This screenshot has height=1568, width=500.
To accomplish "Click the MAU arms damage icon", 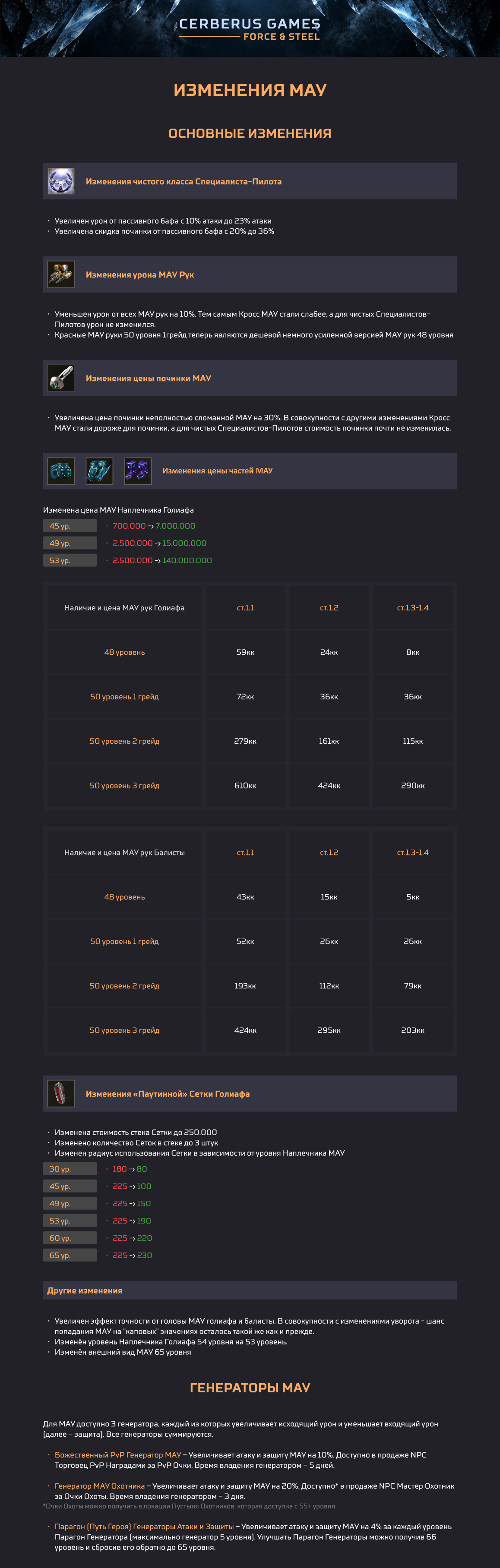I will (61, 274).
